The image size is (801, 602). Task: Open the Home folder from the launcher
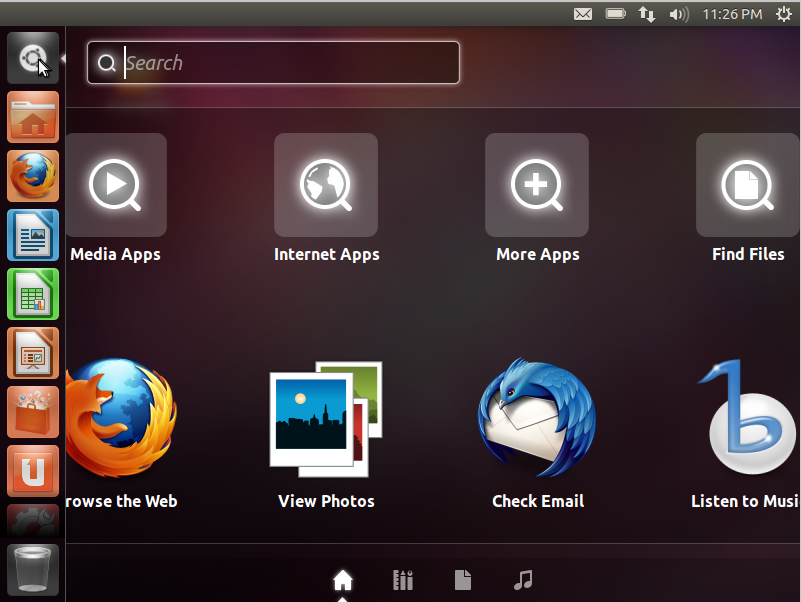coord(33,117)
